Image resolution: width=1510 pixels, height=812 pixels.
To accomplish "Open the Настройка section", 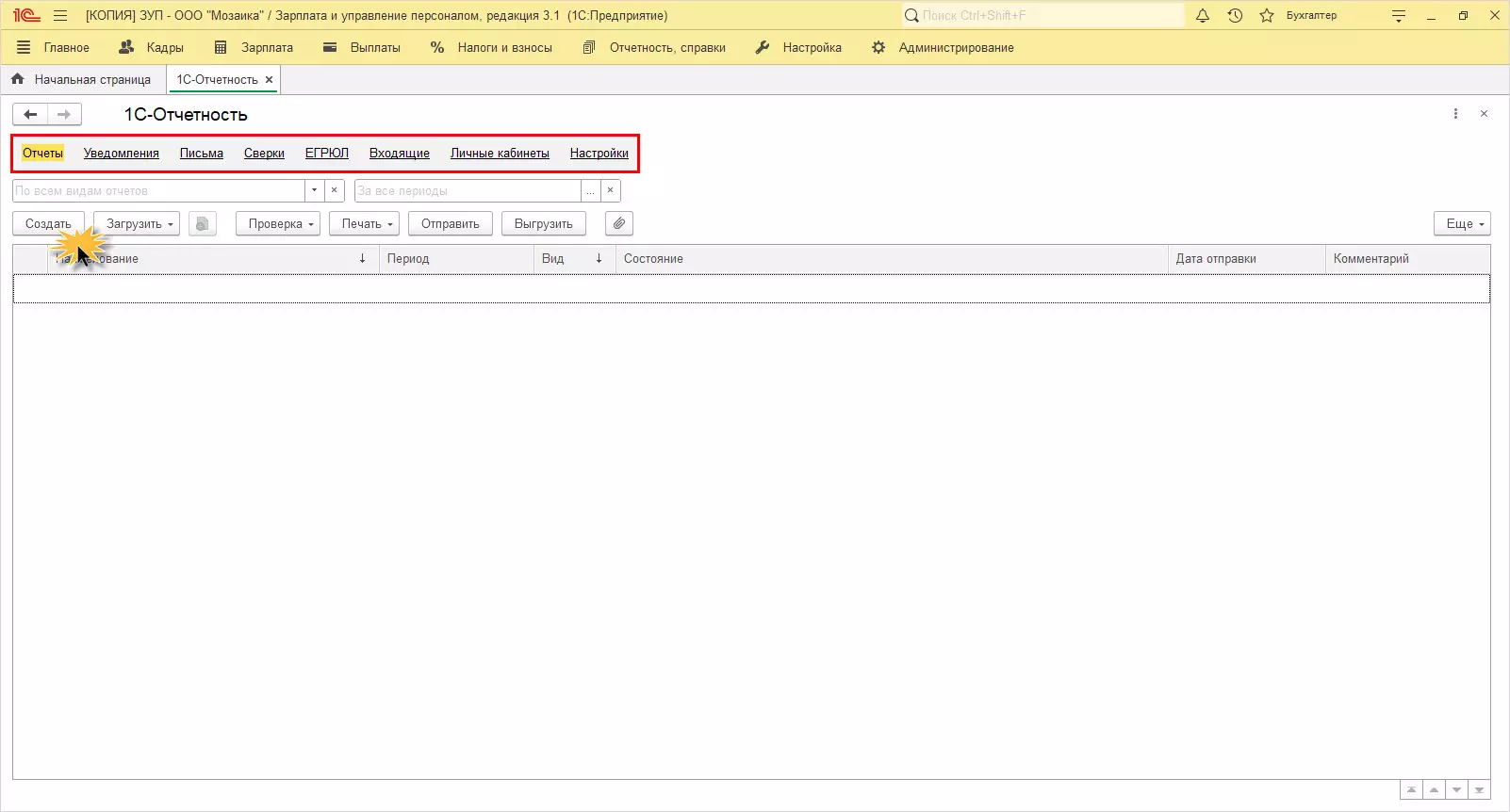I will pyautogui.click(x=798, y=48).
